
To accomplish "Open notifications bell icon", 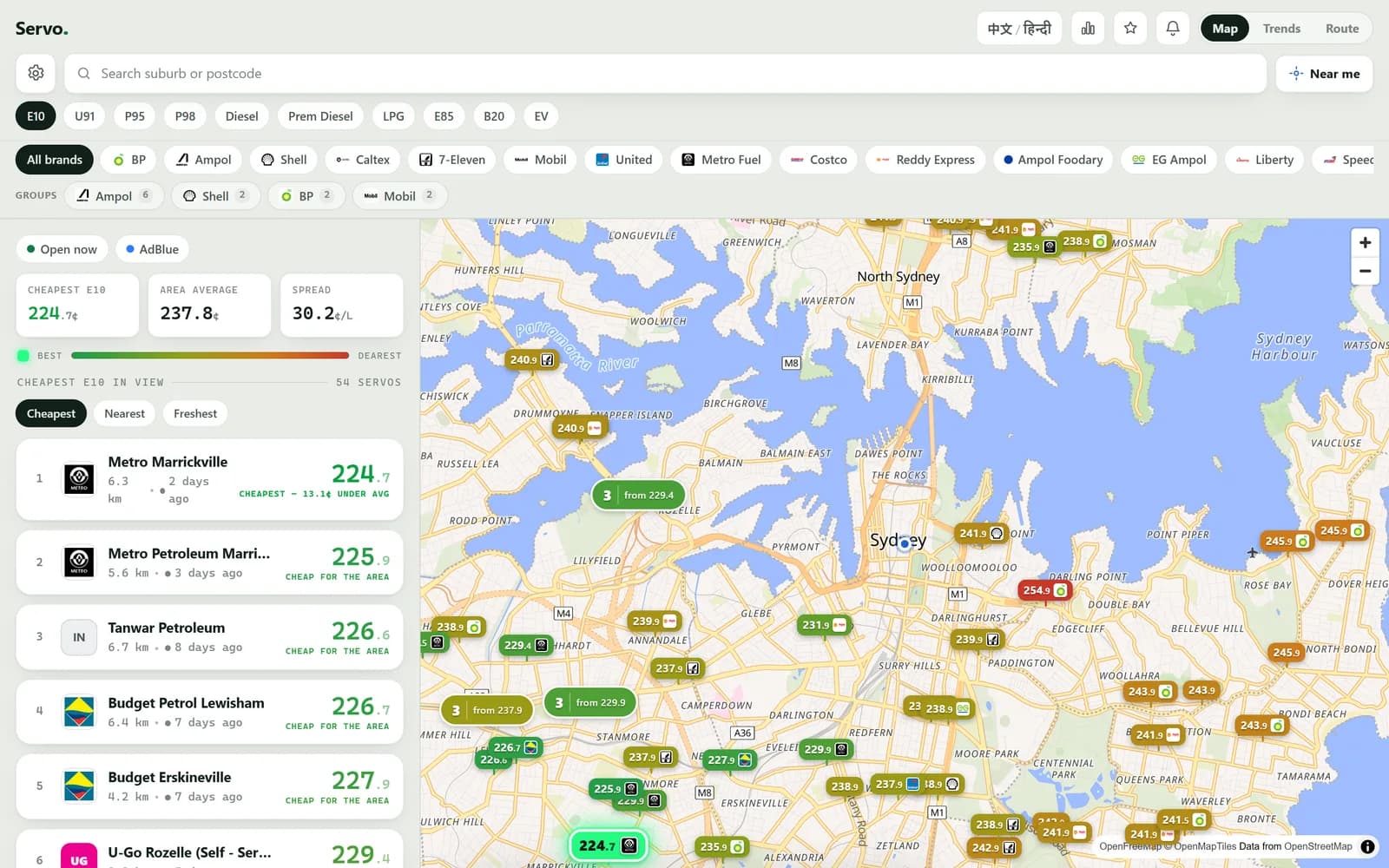I will point(1173,29).
